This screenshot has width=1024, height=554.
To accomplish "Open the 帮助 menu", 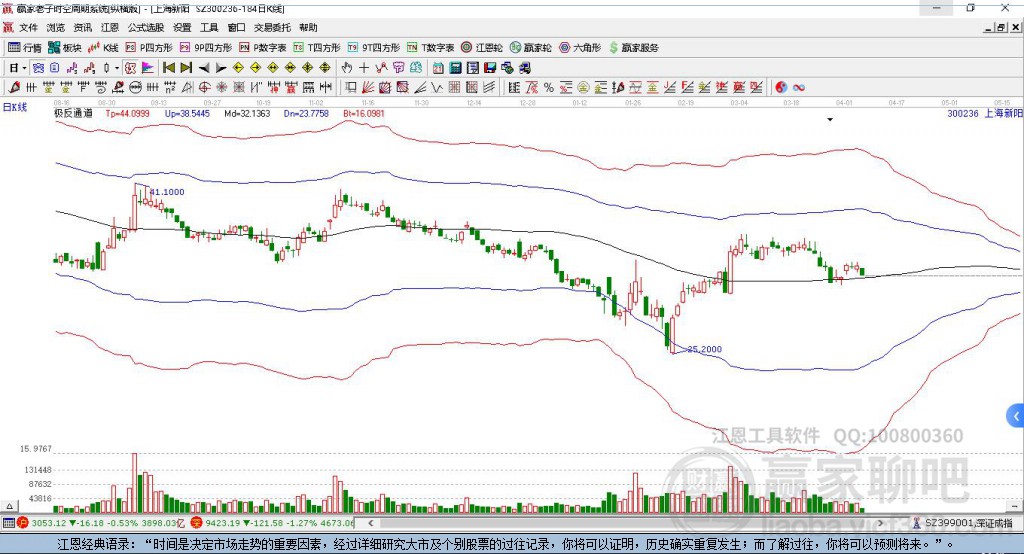I will (x=308, y=27).
